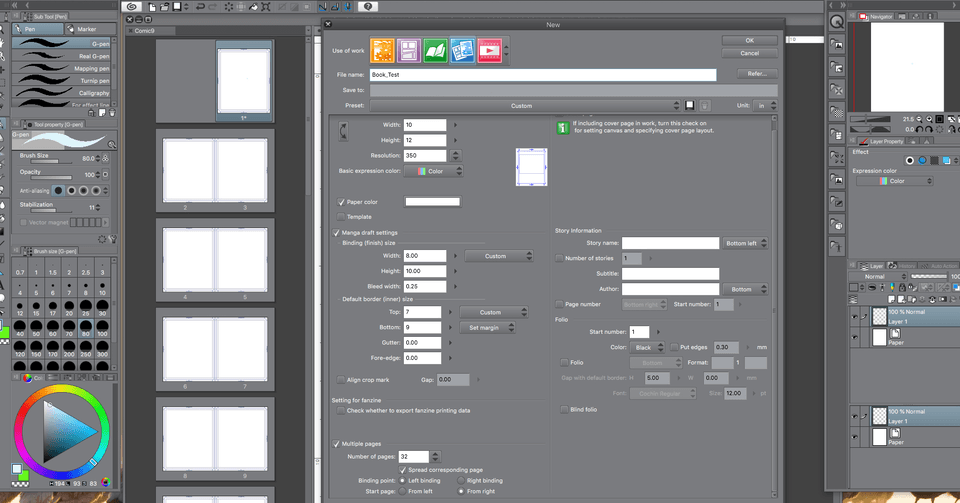Viewport: 960px width, 503px height.
Task: Open the help question mark icon
Action: point(367,6)
